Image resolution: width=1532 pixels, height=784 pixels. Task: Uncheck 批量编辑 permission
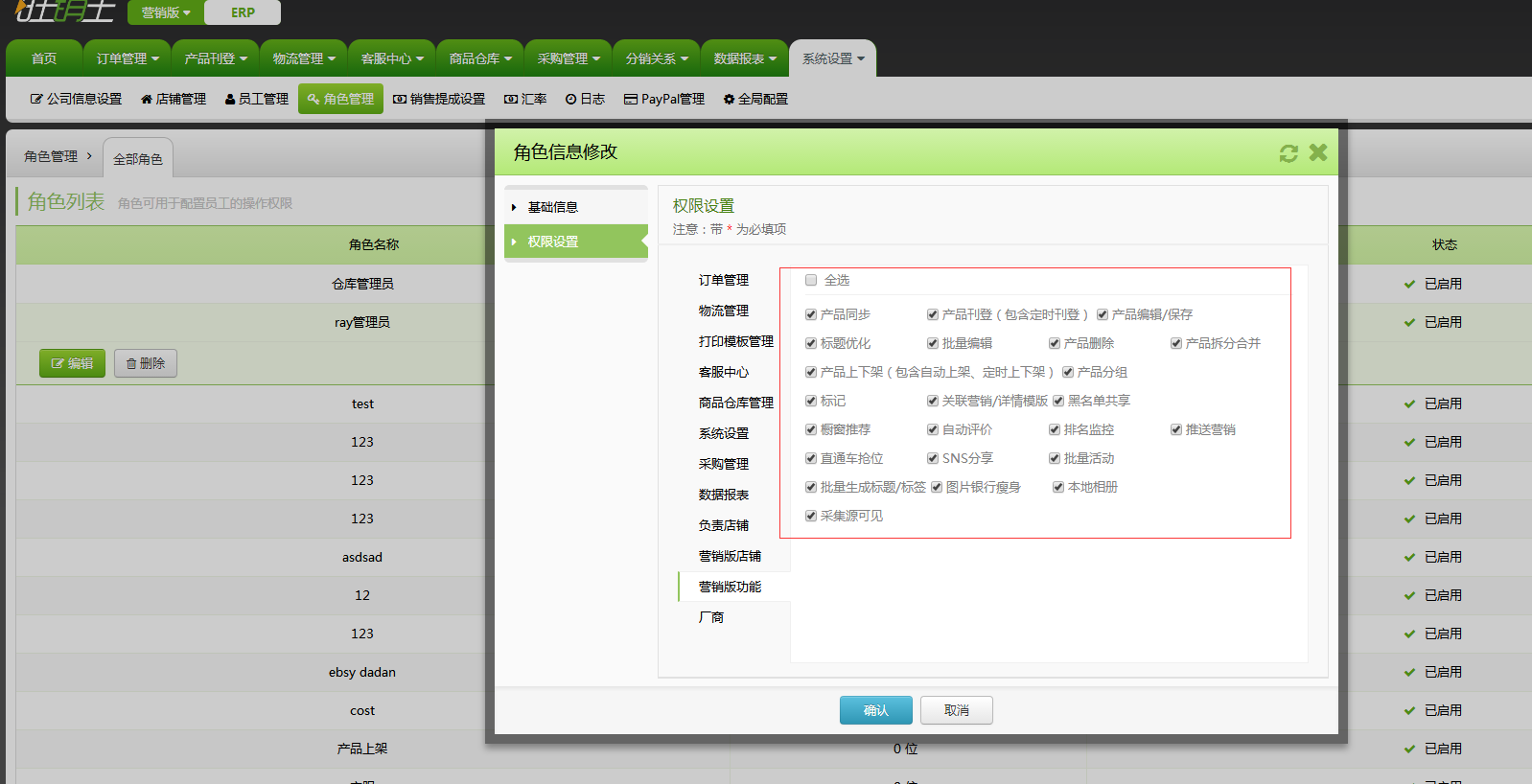click(933, 343)
